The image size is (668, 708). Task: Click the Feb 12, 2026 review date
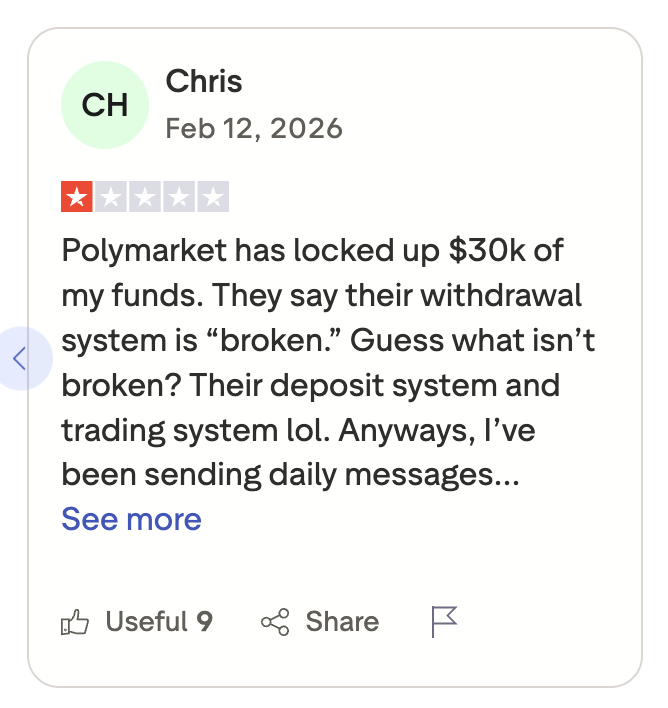pyautogui.click(x=254, y=129)
